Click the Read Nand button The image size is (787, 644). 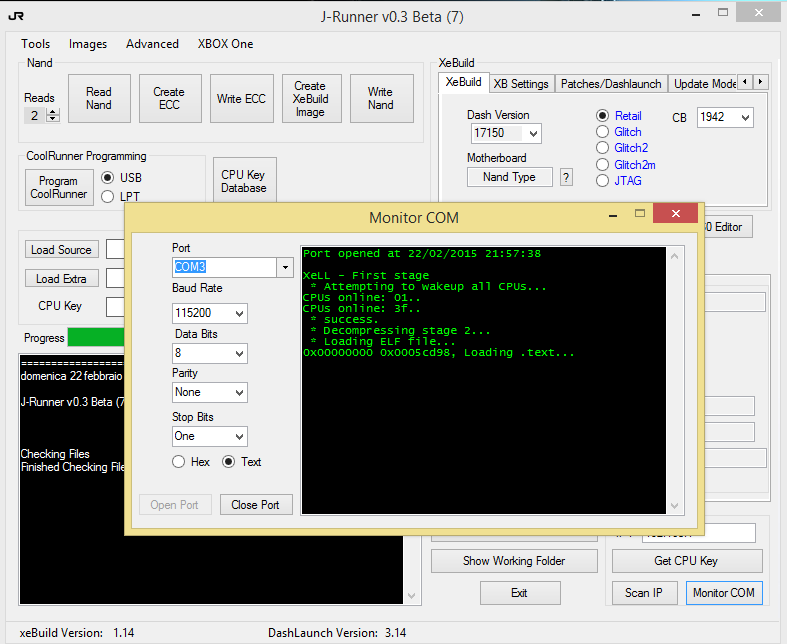99,98
